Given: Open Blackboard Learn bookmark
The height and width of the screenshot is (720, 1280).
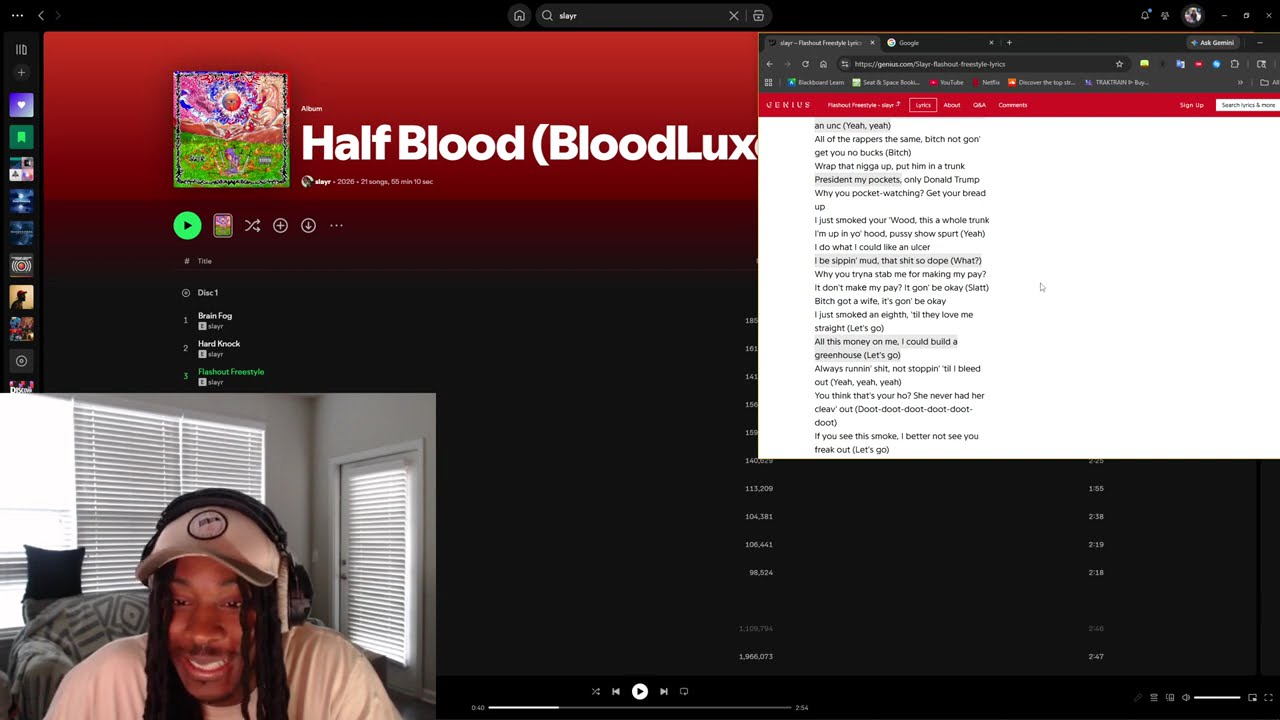Looking at the screenshot, I should (816, 83).
